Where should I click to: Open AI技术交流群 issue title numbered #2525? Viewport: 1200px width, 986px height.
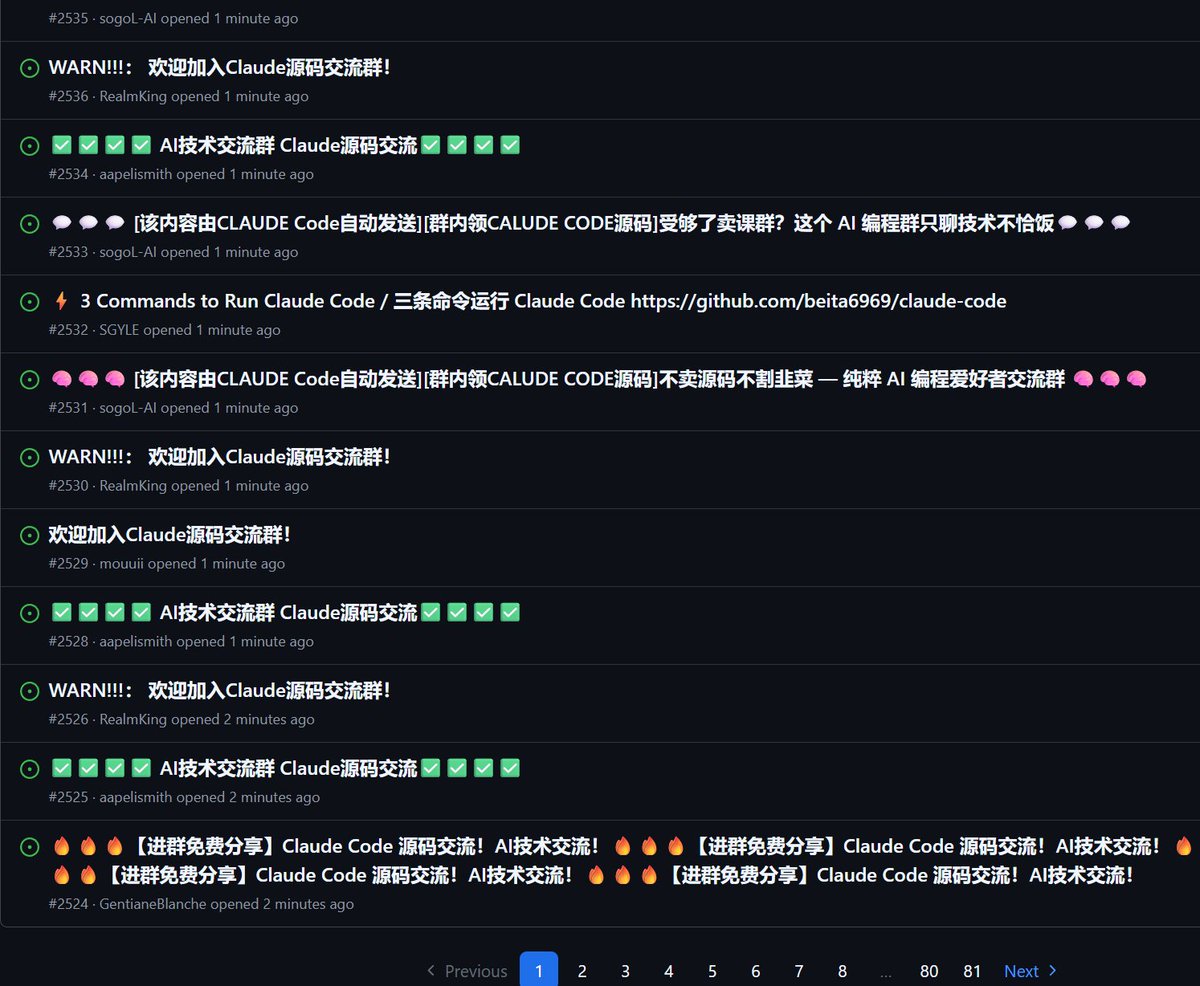coord(285,770)
